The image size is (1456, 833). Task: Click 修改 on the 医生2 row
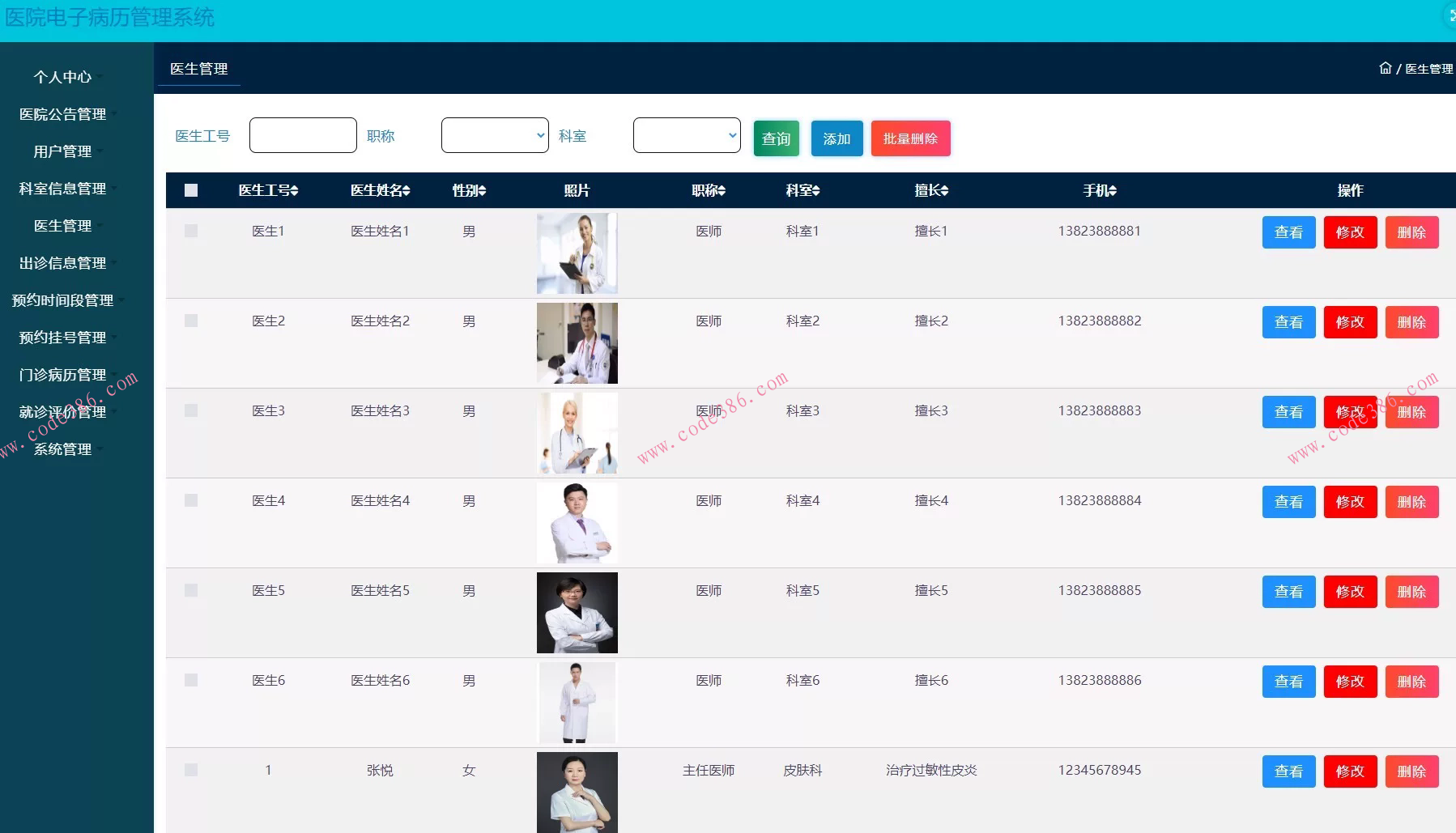pyautogui.click(x=1350, y=321)
